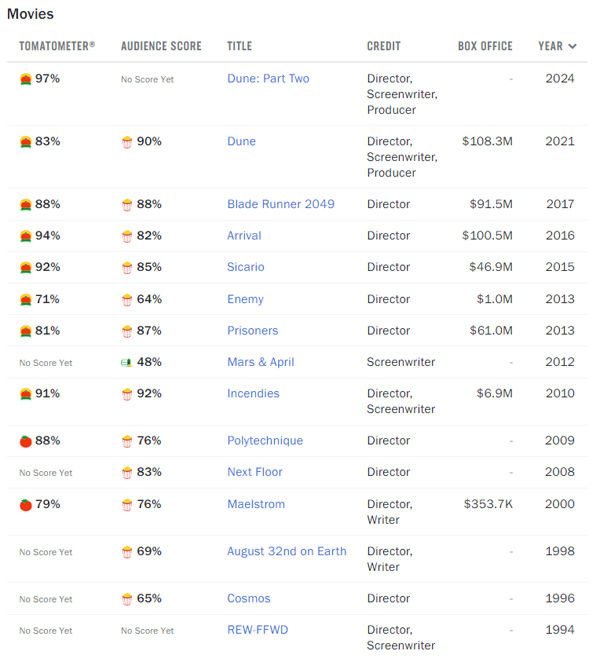Click No Score Yet in Next Floor row
The width and height of the screenshot is (600, 662).
click(46, 473)
